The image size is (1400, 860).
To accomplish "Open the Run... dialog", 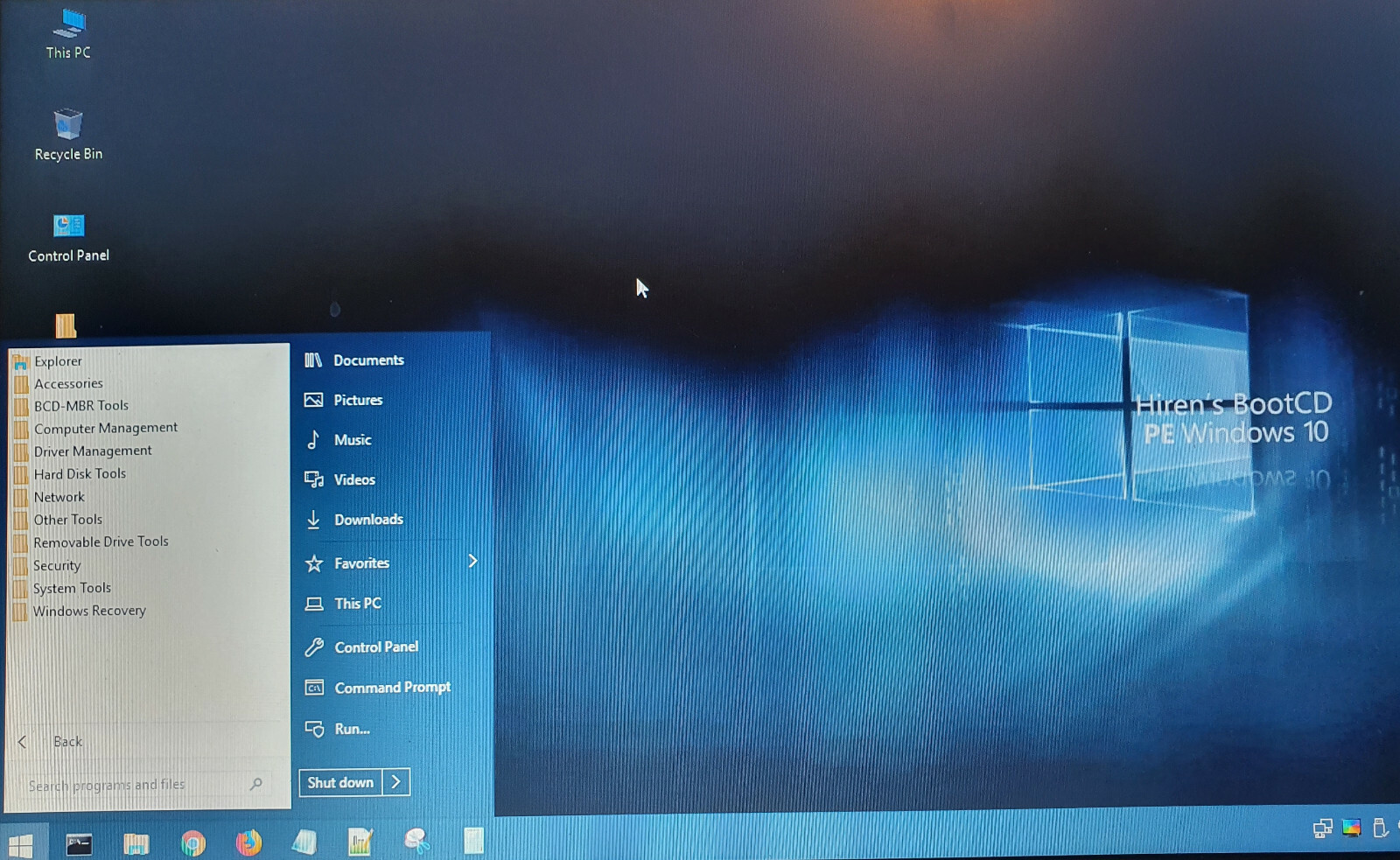I will pyautogui.click(x=338, y=729).
